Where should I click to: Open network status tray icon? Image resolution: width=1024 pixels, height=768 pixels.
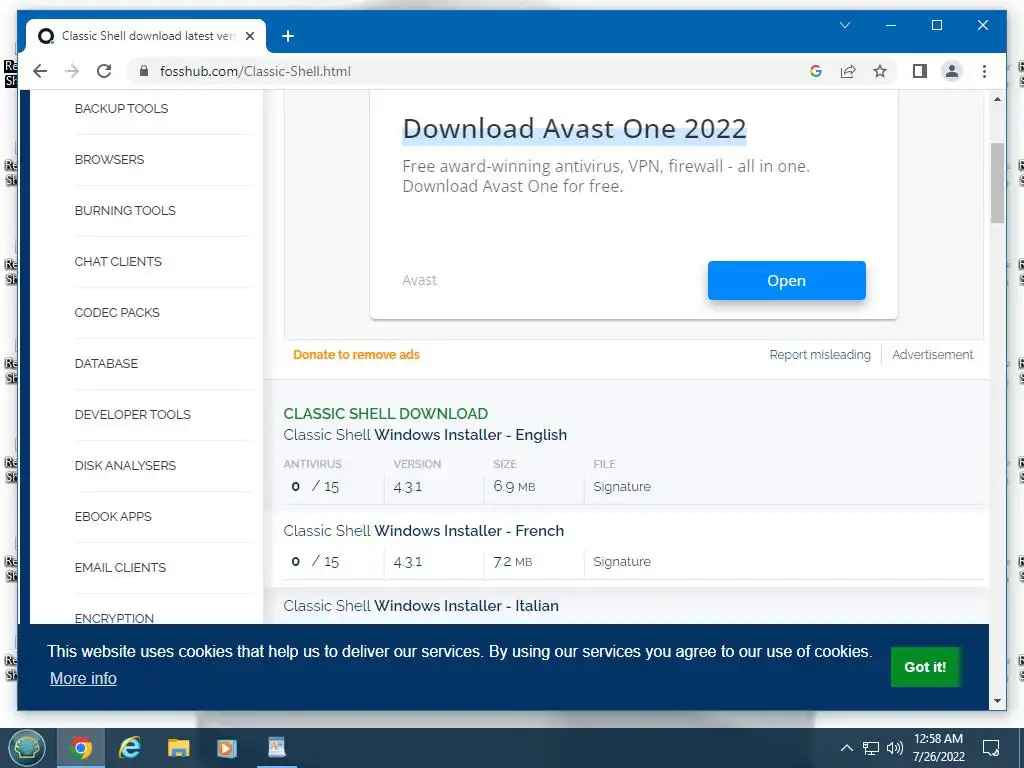point(871,748)
